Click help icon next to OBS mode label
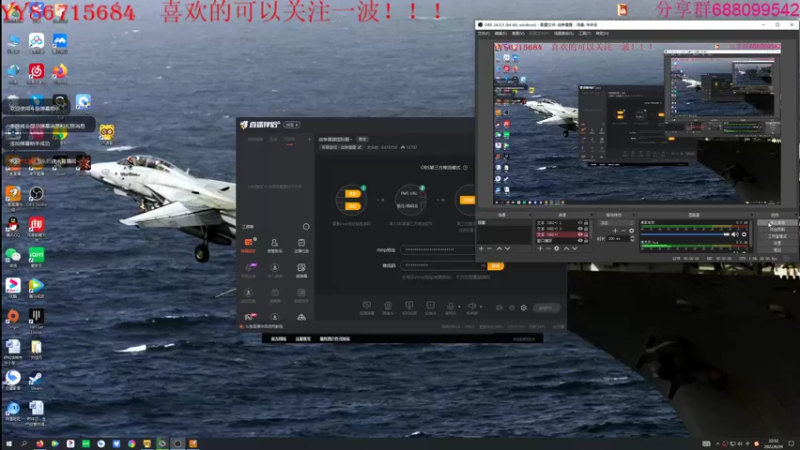This screenshot has width=800, height=450. pyautogui.click(x=465, y=167)
